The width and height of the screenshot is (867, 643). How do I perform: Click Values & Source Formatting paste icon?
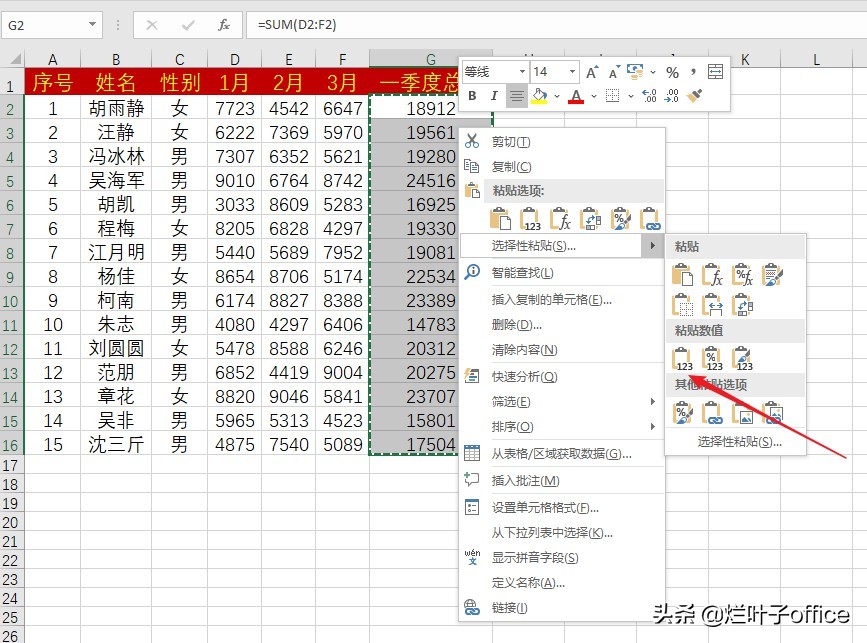point(742,358)
